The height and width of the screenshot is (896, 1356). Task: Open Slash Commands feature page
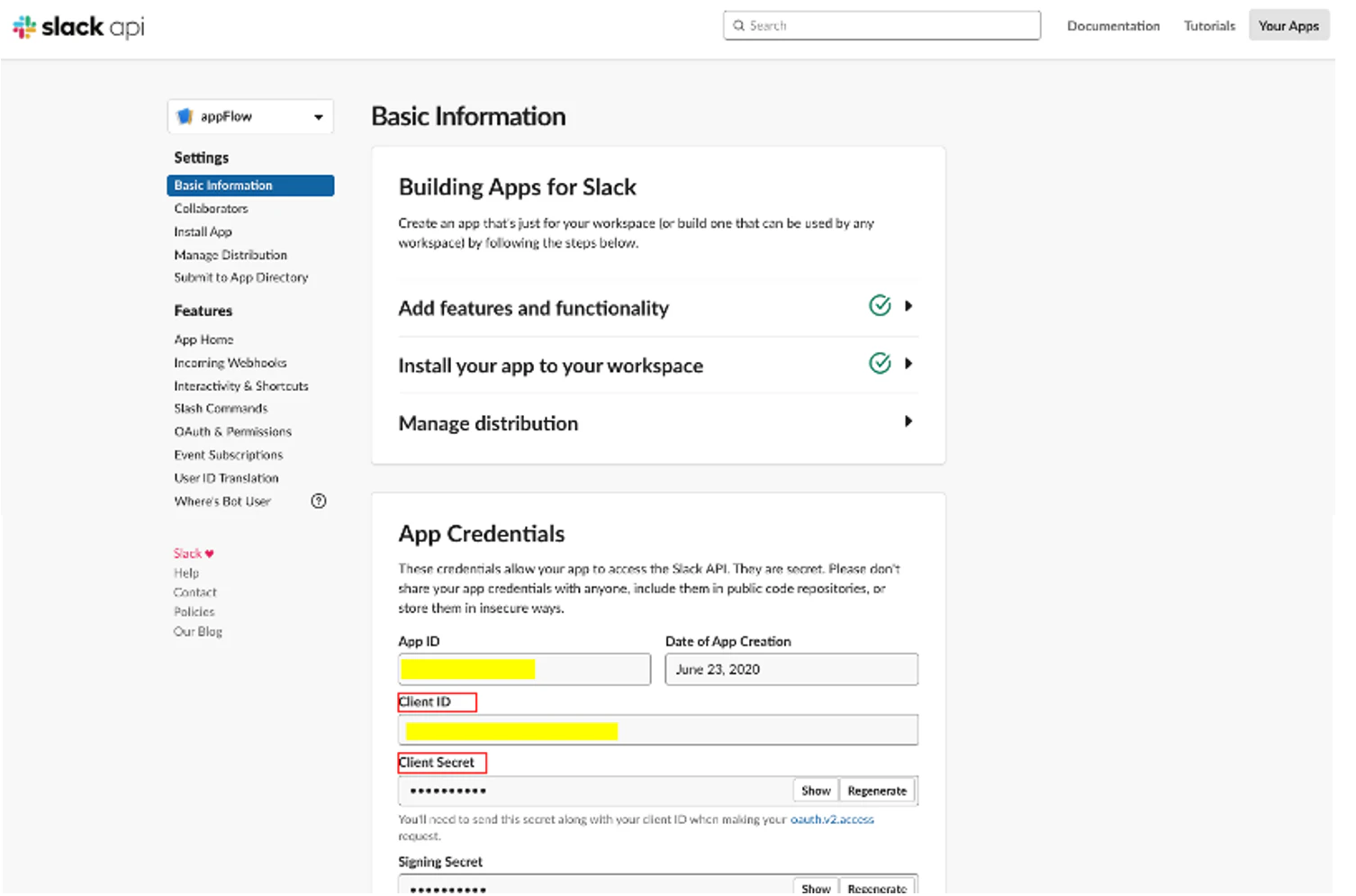pyautogui.click(x=221, y=409)
